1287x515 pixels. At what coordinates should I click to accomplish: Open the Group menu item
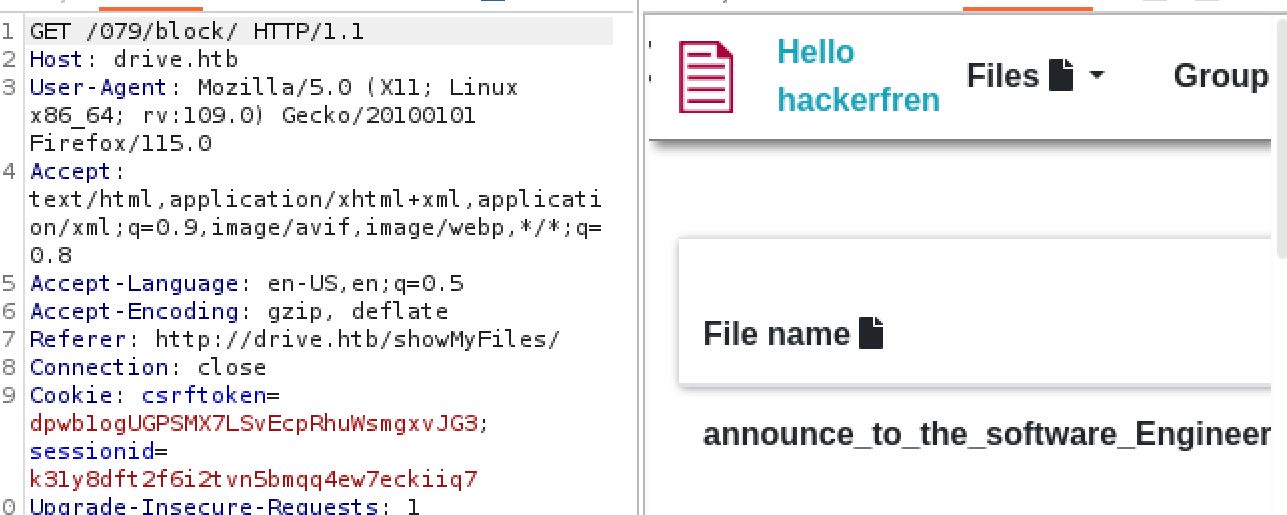(1220, 75)
